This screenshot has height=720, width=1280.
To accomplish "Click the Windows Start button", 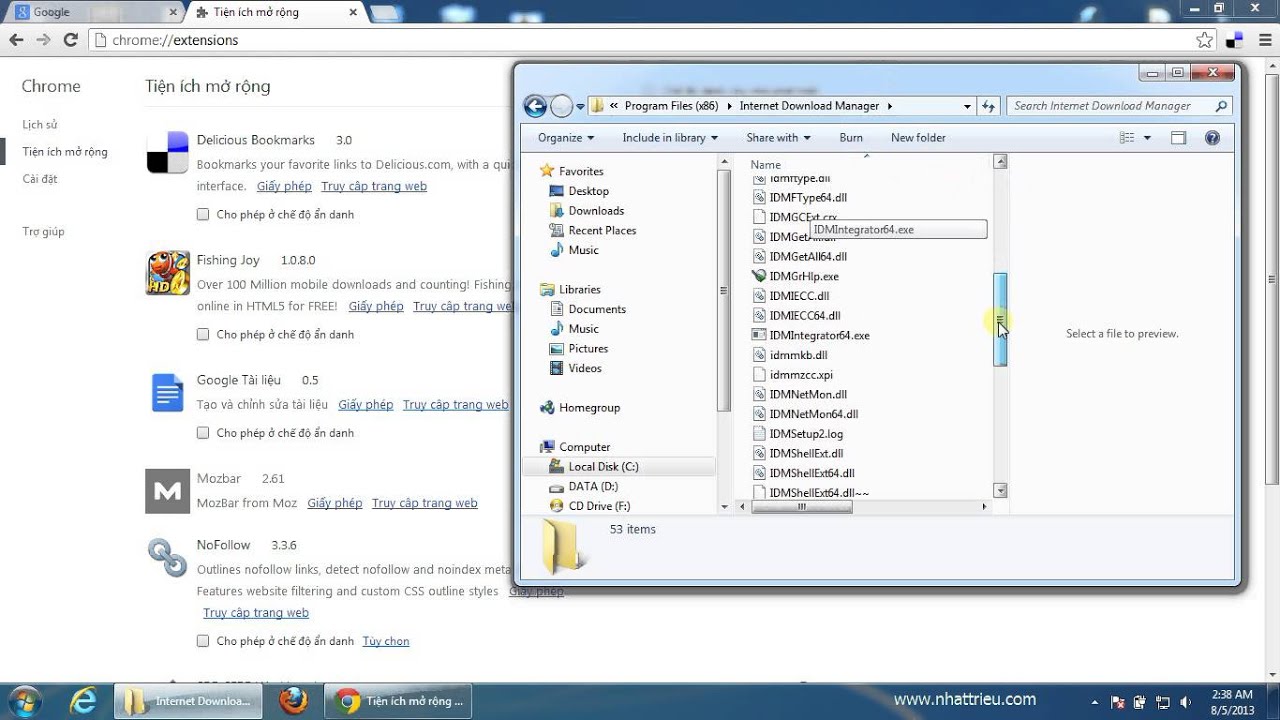I will [x=24, y=700].
